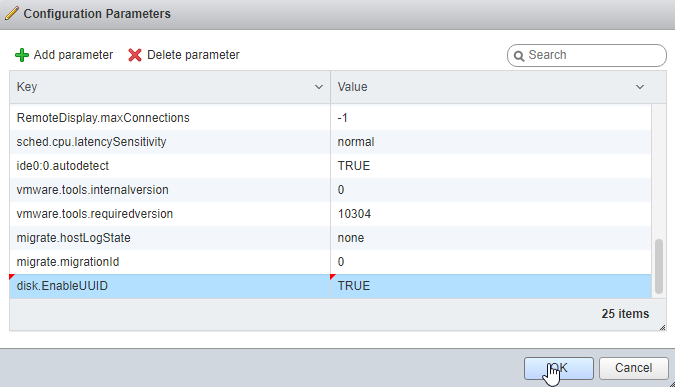Select the RemoteDisplay.maxConnections key
This screenshot has width=675, height=387.
point(103,118)
